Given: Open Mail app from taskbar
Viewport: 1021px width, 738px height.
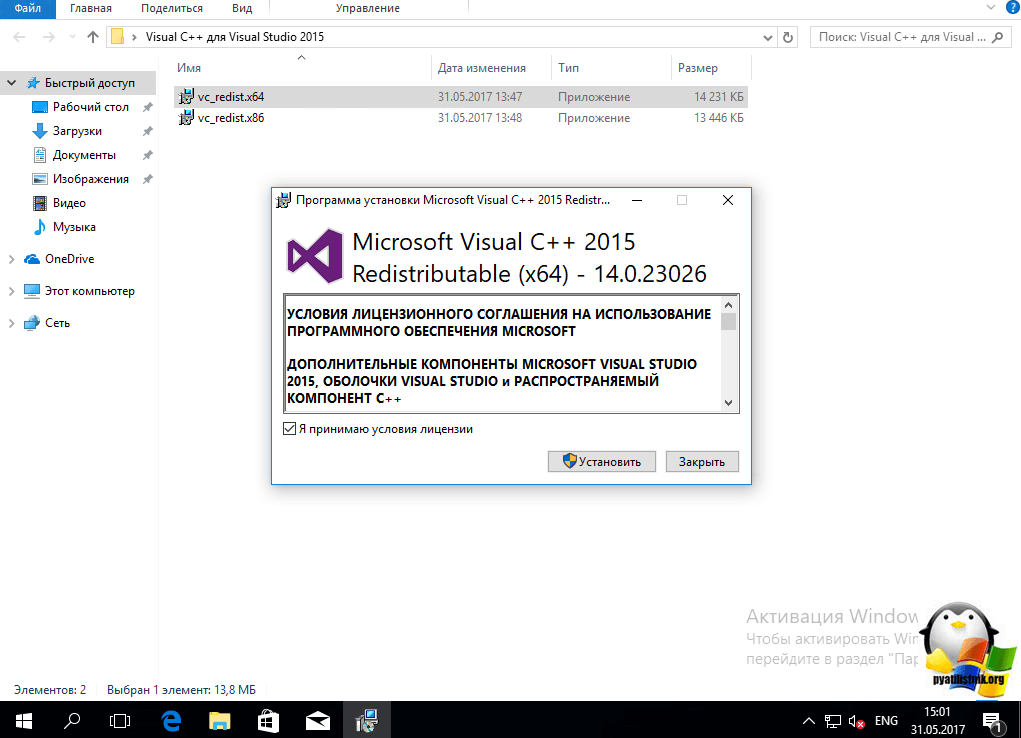Looking at the screenshot, I should click(x=318, y=720).
